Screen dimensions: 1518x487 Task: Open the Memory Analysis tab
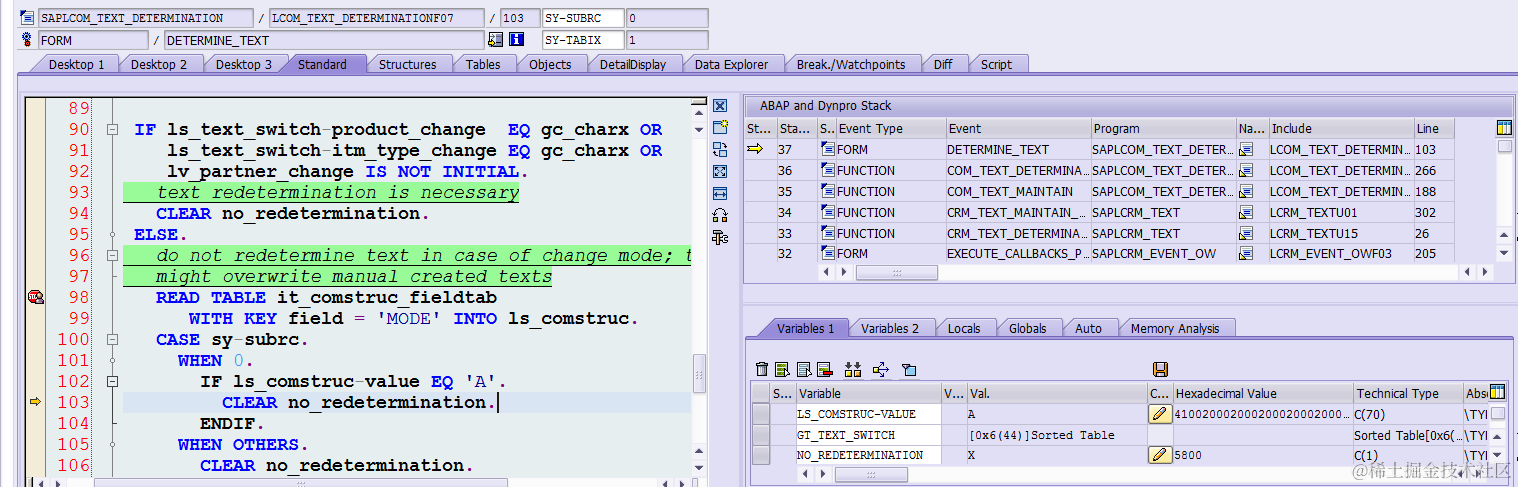coord(1175,328)
